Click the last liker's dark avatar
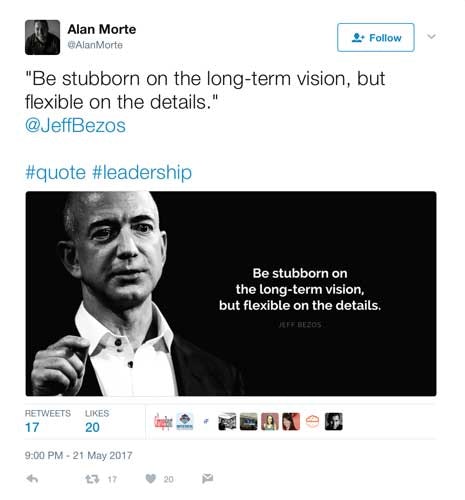The image size is (465, 500). (x=334, y=421)
